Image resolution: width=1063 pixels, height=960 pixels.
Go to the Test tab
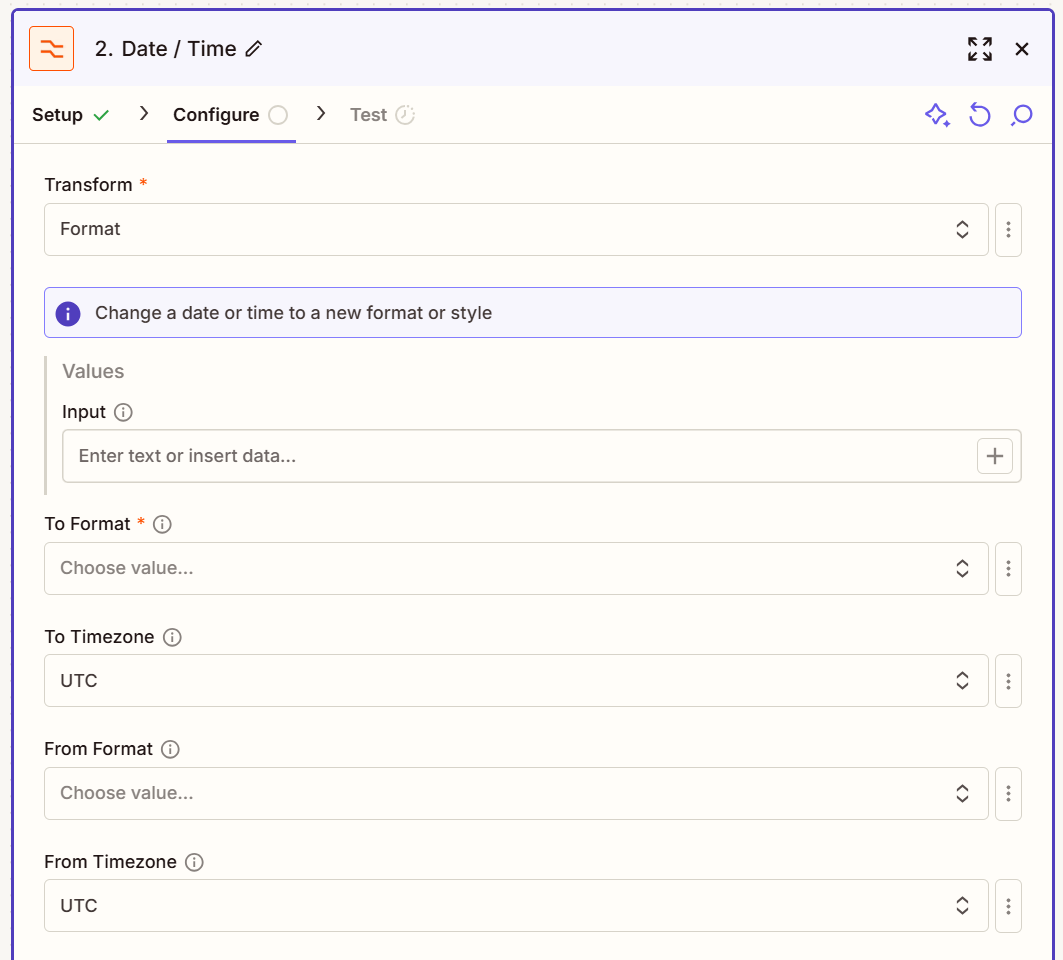click(x=382, y=115)
